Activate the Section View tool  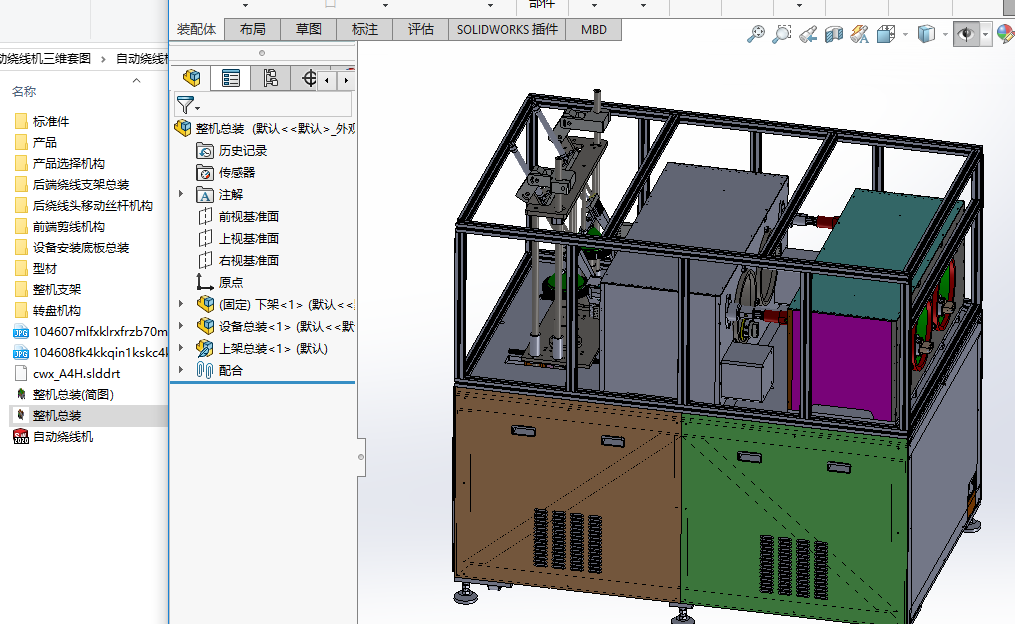(834, 35)
